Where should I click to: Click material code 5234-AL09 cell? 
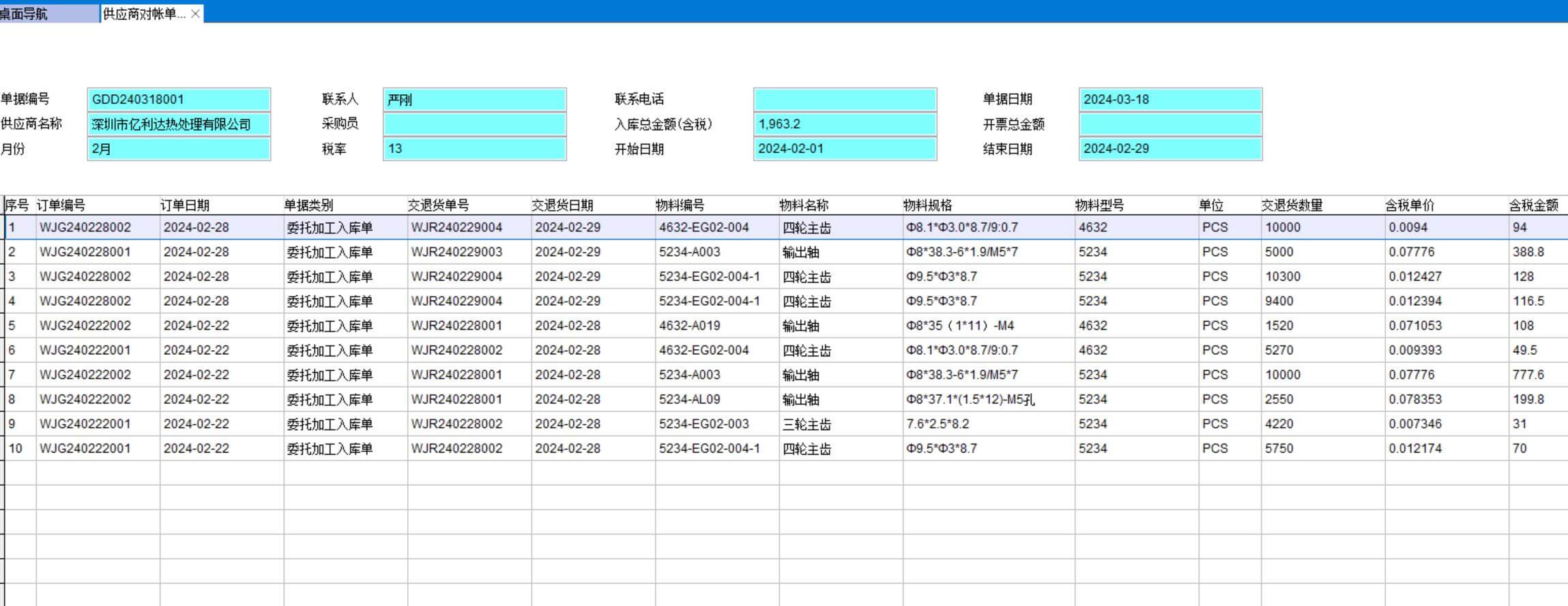(x=690, y=399)
